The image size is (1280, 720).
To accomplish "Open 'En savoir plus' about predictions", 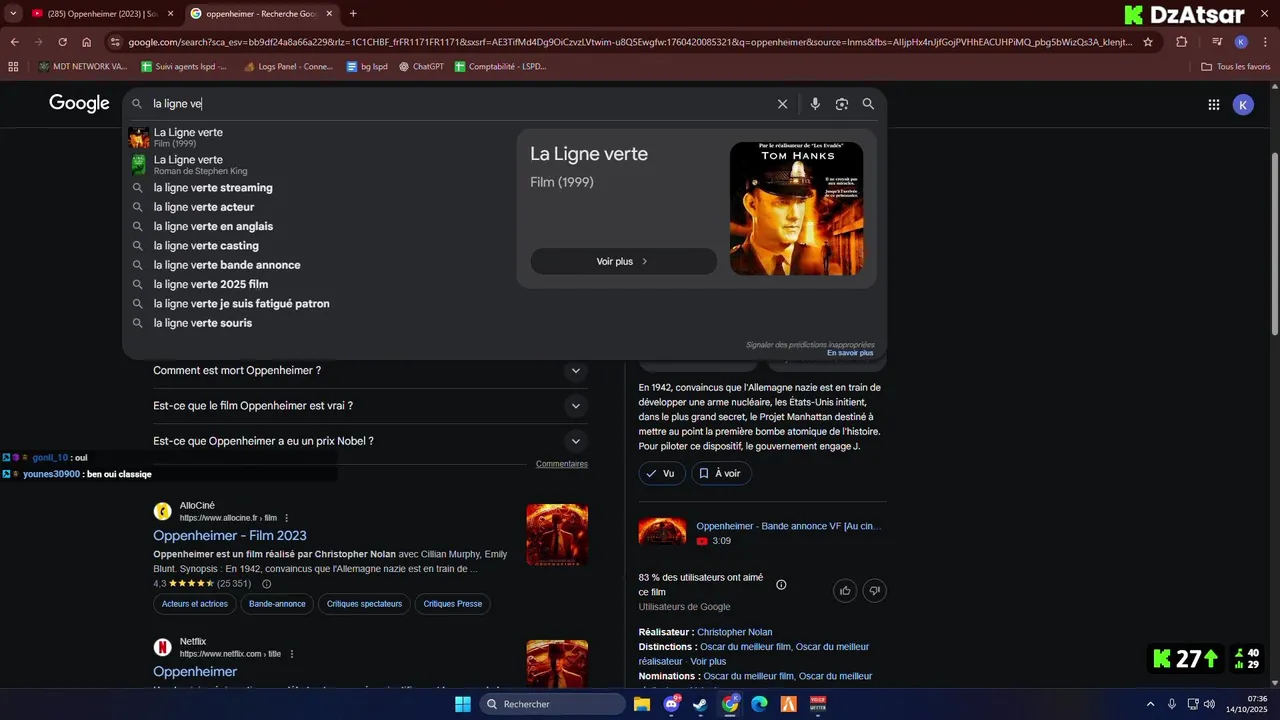I will (850, 353).
